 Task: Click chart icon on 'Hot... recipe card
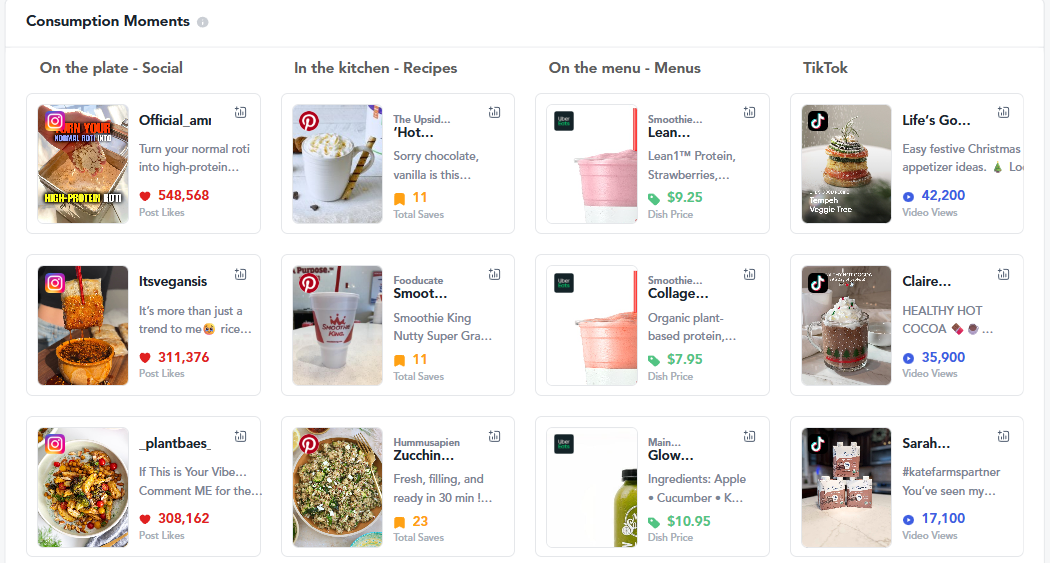tap(494, 113)
